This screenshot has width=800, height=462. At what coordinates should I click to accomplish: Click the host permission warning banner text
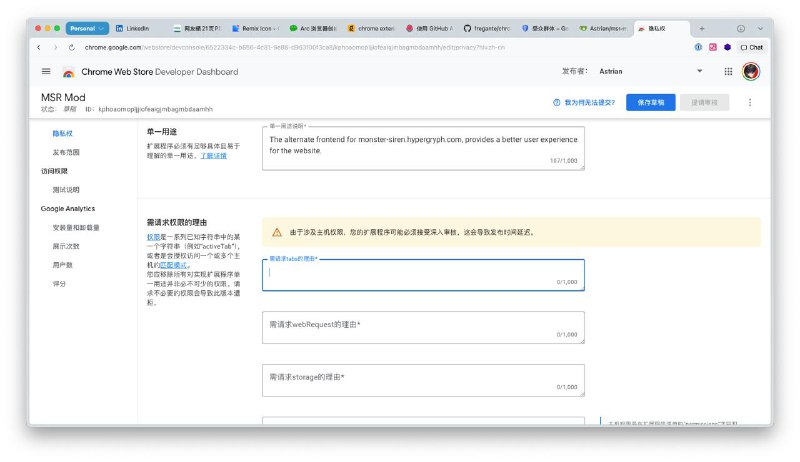[412, 233]
